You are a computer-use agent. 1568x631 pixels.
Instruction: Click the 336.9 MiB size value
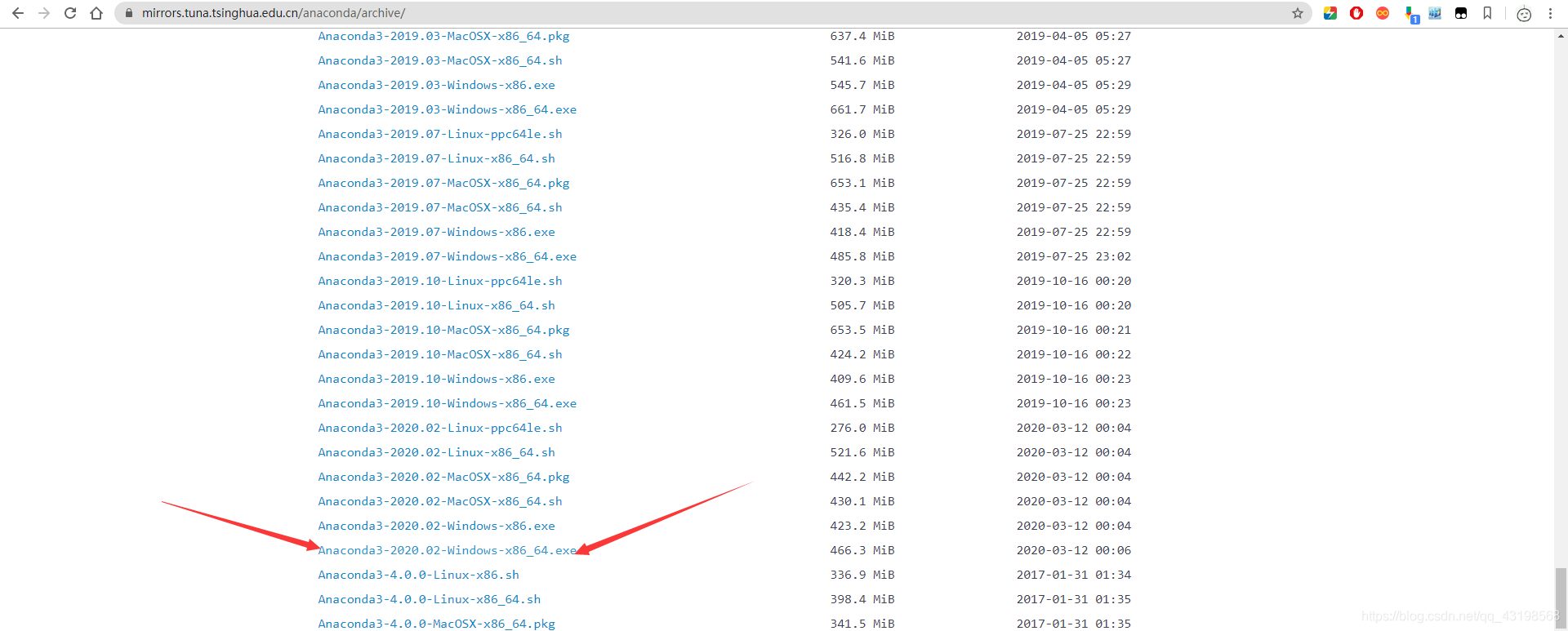pos(862,575)
